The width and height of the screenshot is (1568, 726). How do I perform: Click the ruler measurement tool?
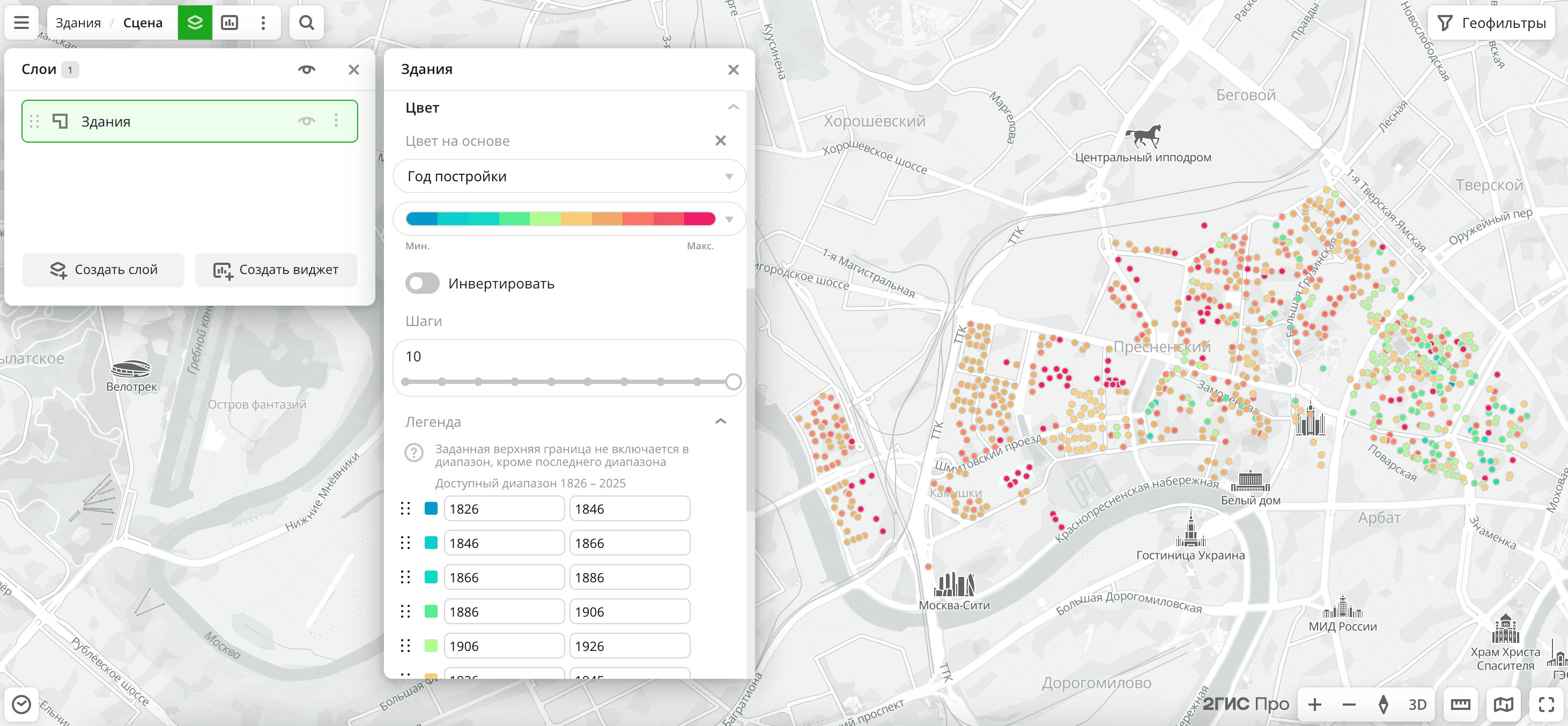[x=1460, y=704]
